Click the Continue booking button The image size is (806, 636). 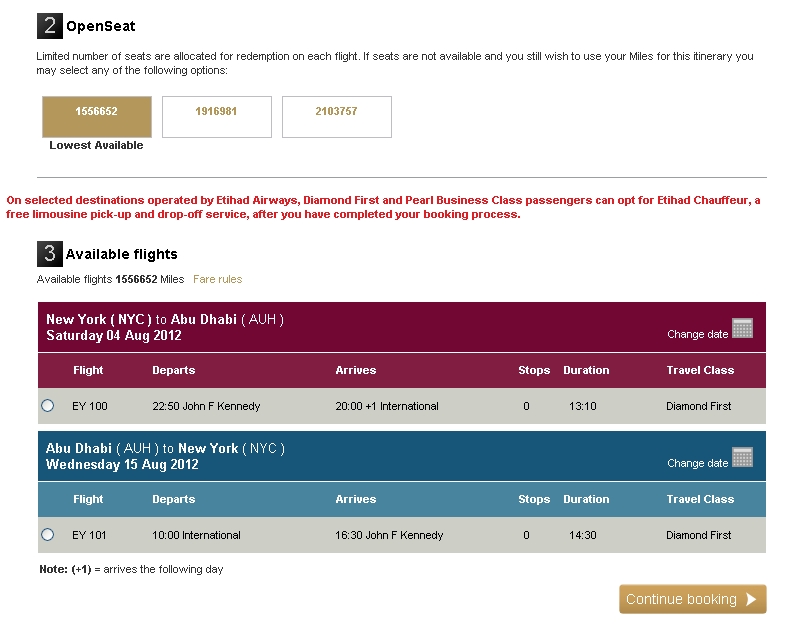pos(692,599)
